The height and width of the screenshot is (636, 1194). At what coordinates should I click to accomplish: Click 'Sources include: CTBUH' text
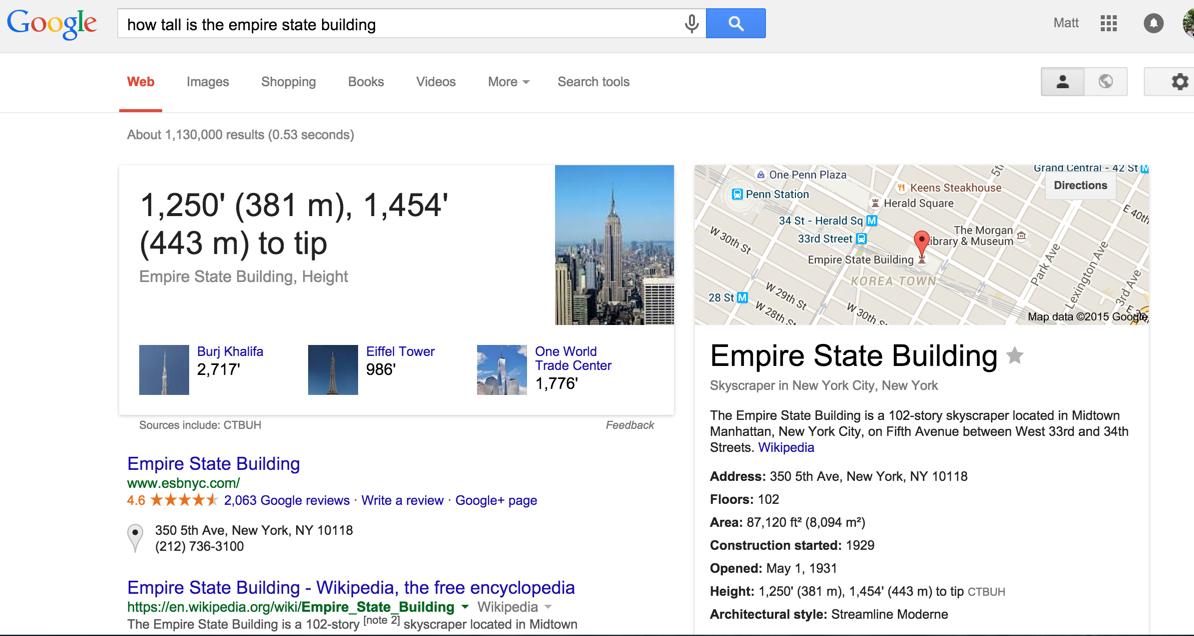(200, 425)
